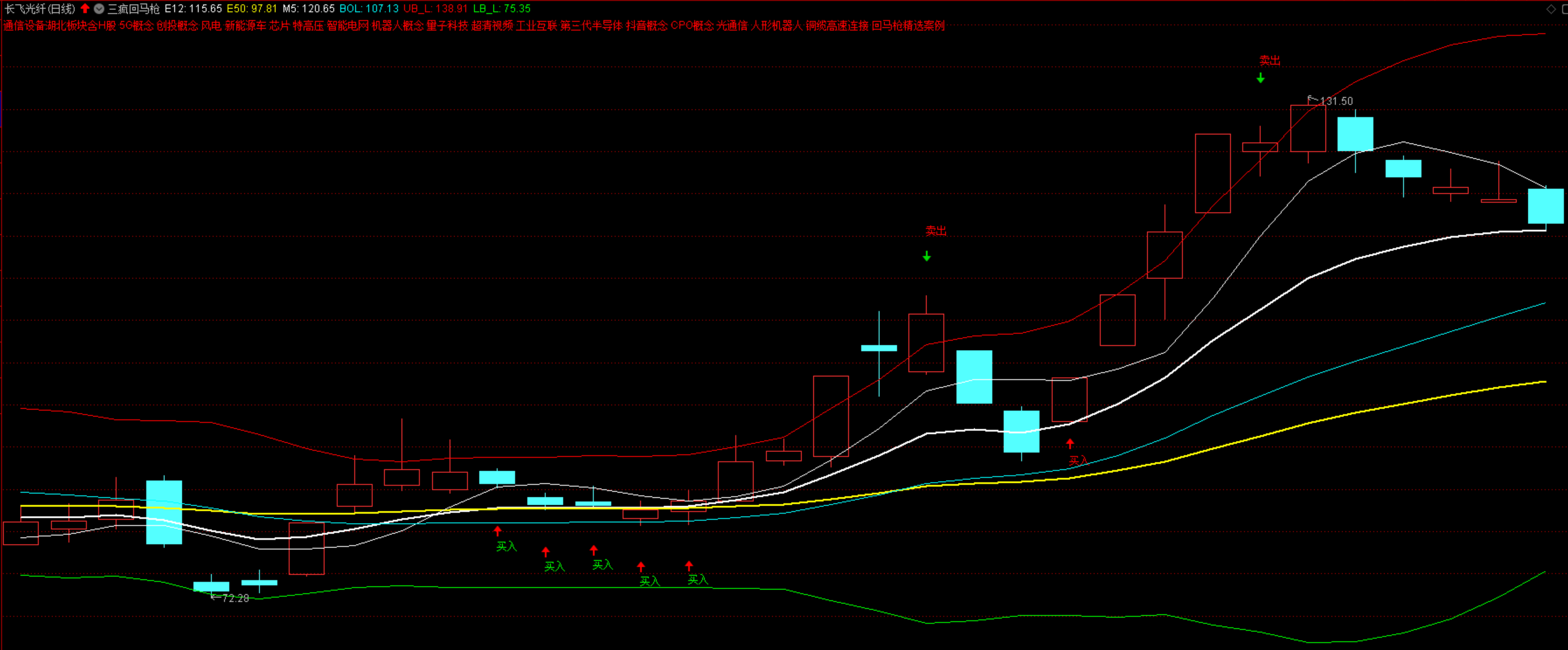This screenshot has height=650, width=1568.
Task: Click the red up arrow beside 长飞光纤(日线)
Action: click(x=85, y=9)
